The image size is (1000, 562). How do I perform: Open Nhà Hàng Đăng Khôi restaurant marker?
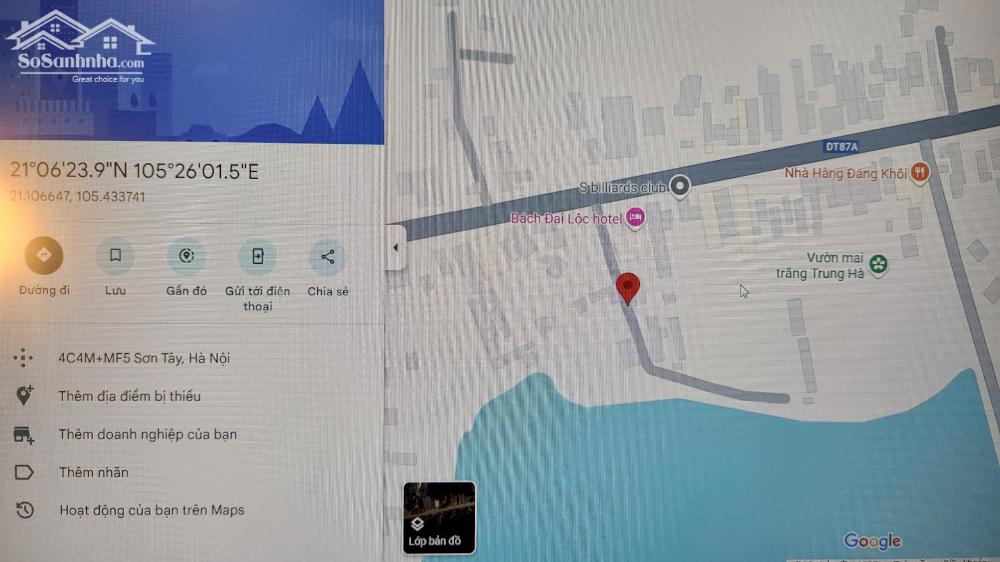[x=919, y=172]
